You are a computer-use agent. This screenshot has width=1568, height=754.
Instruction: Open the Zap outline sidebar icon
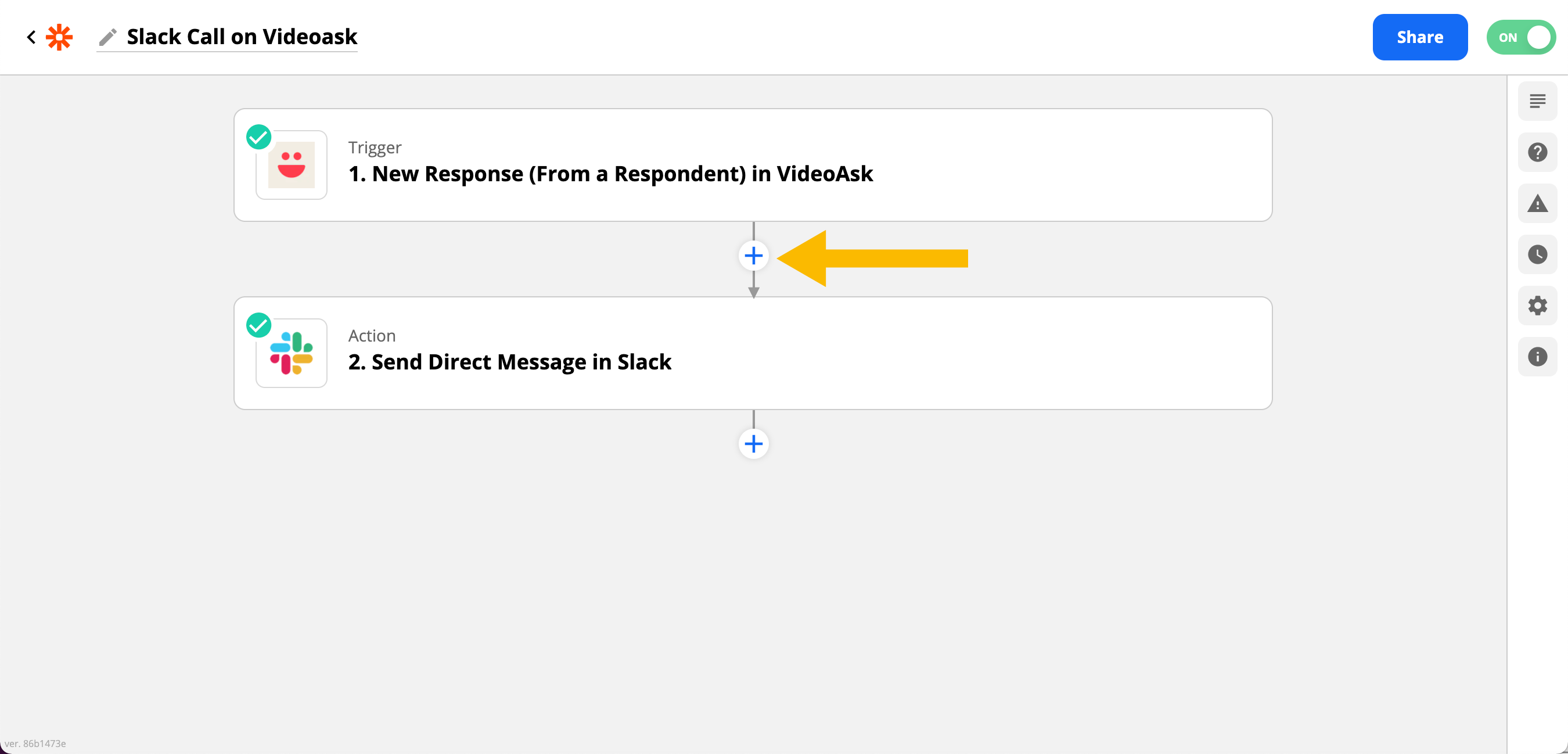[x=1537, y=101]
